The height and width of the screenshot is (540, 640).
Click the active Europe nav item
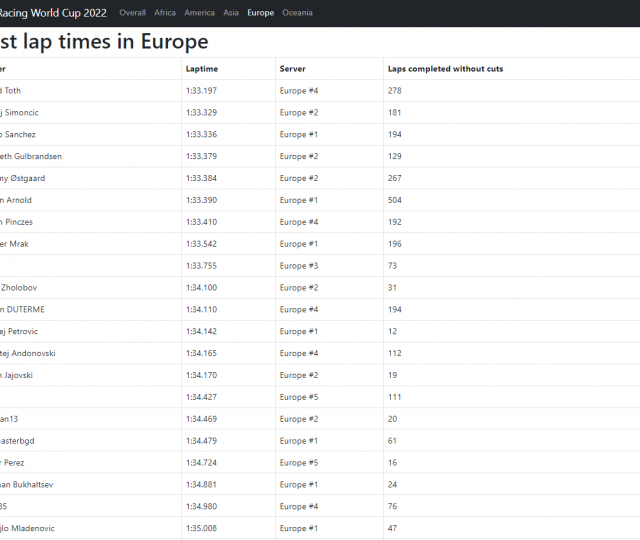pyautogui.click(x=260, y=13)
